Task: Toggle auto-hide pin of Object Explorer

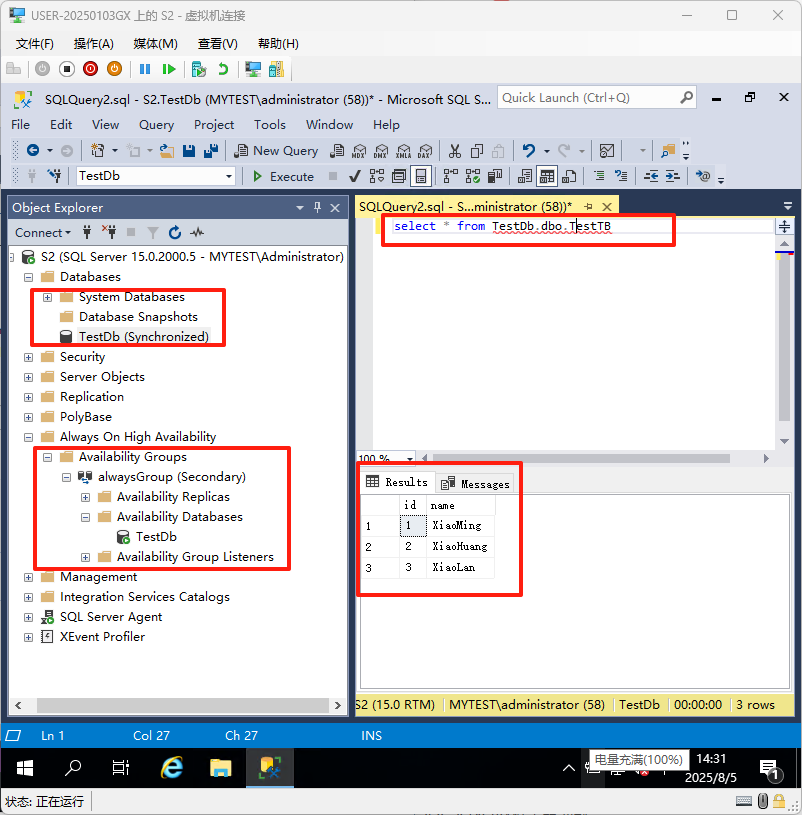Action: [318, 207]
